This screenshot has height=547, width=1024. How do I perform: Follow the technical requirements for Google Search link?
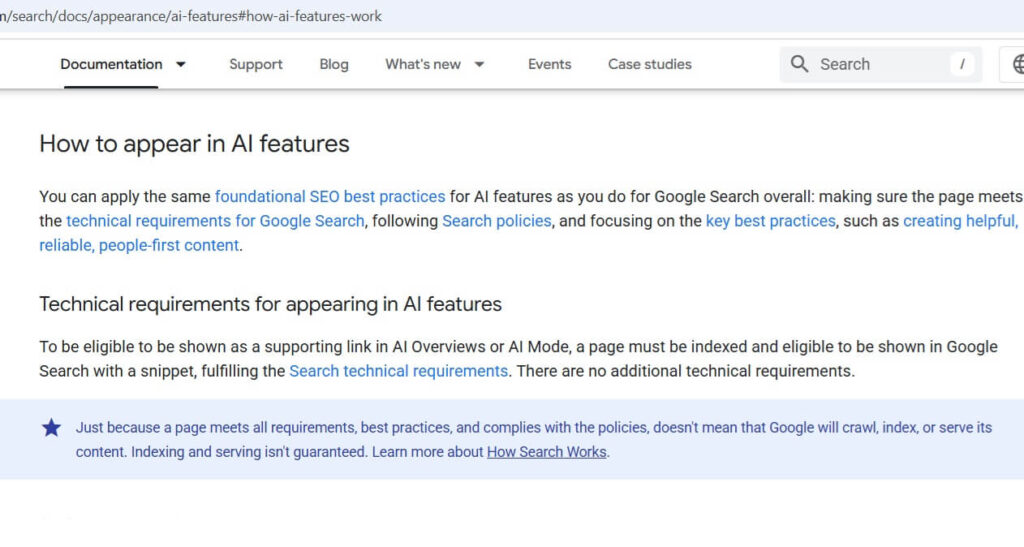[x=215, y=221]
